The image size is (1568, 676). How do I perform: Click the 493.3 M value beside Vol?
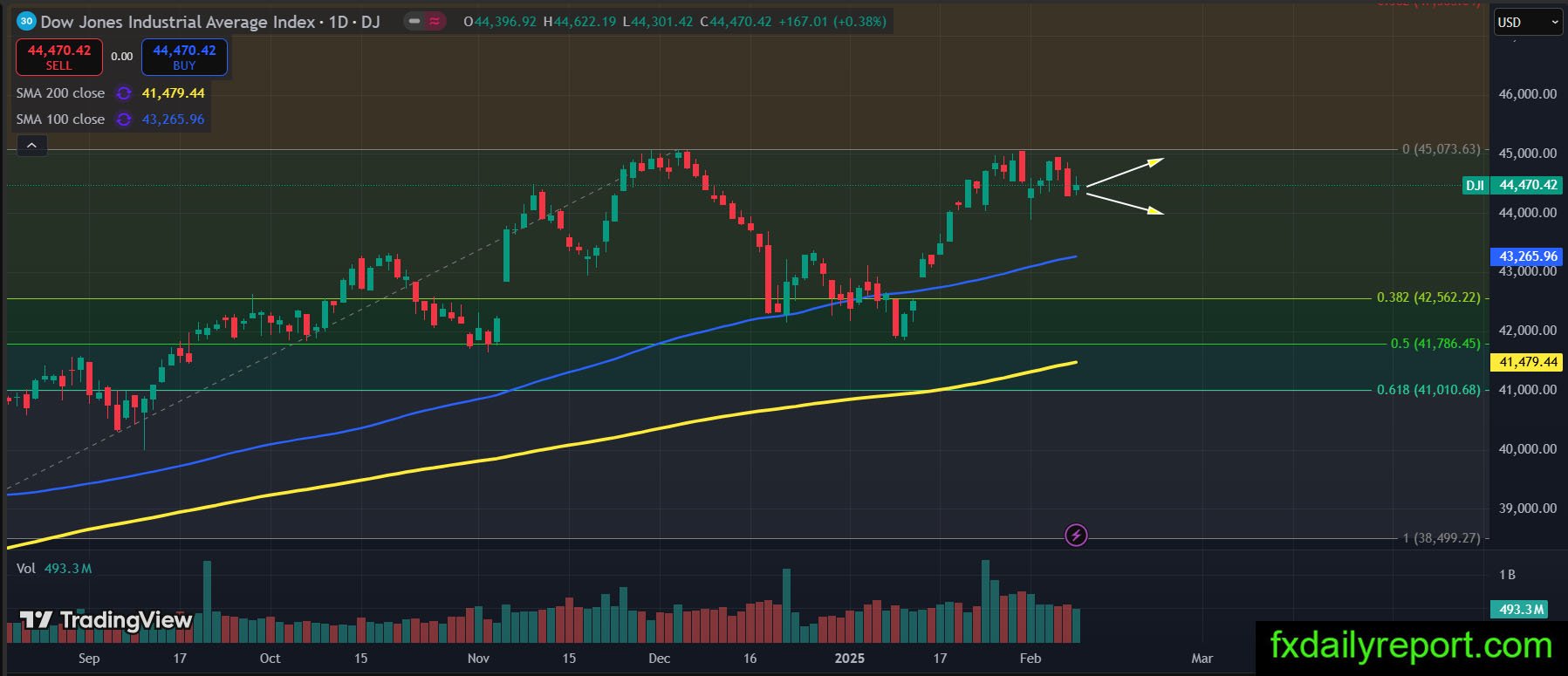point(68,569)
